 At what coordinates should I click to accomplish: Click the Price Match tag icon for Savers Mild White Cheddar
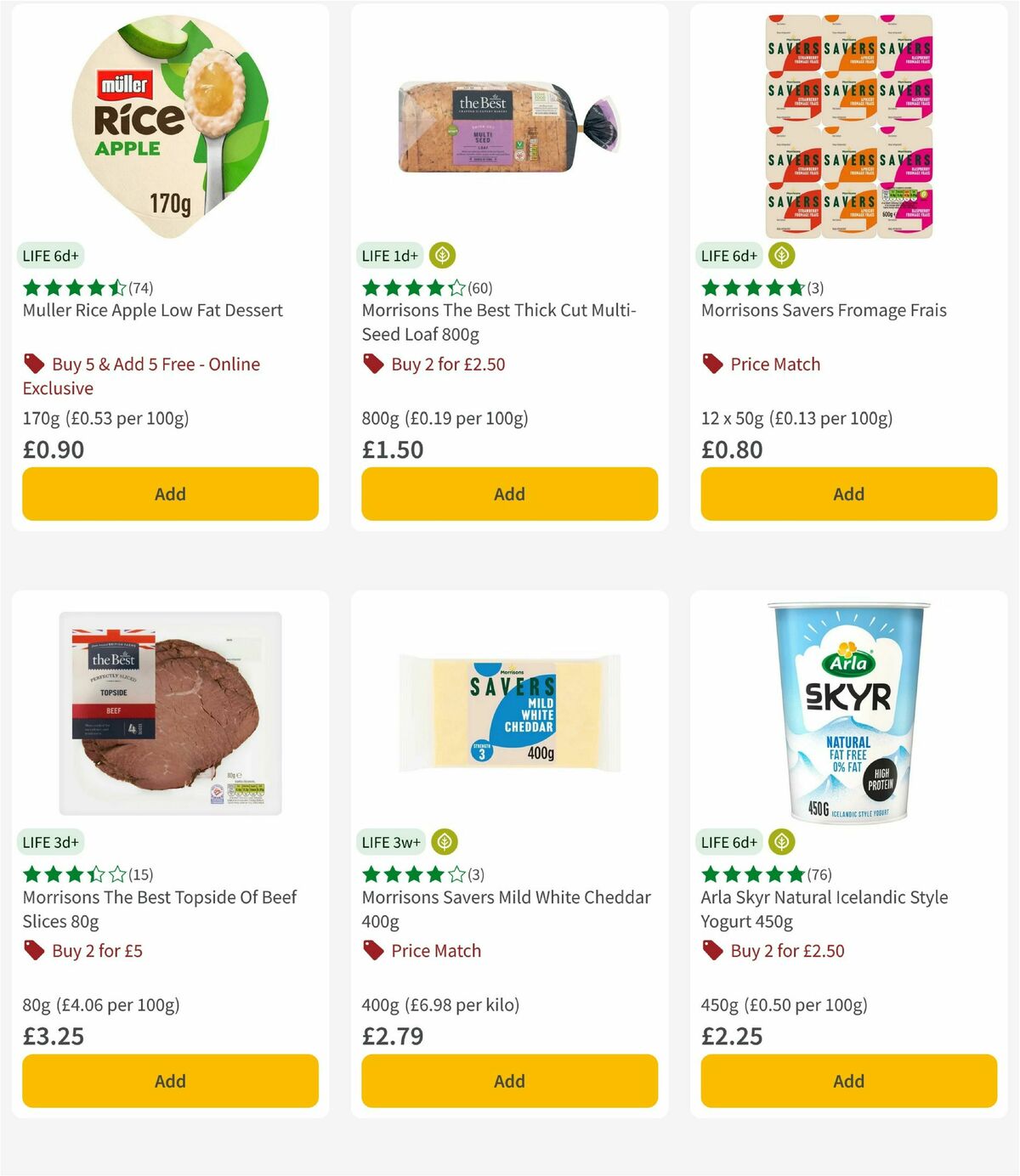pos(372,951)
